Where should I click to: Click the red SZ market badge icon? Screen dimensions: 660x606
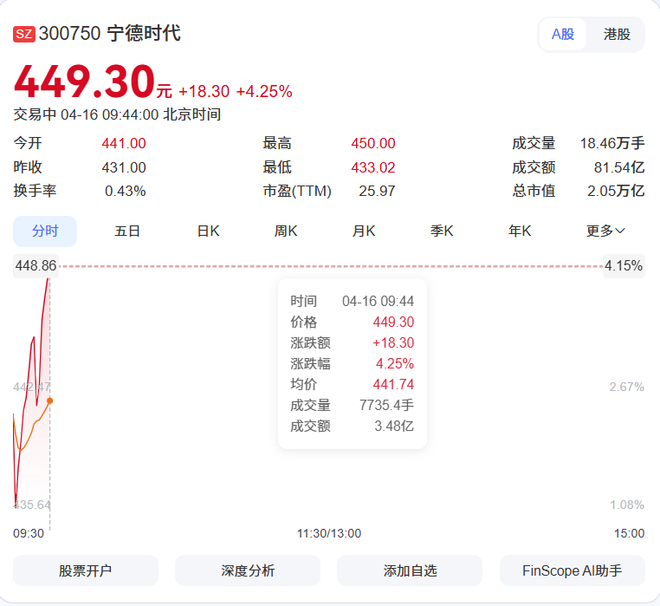click(x=24, y=34)
